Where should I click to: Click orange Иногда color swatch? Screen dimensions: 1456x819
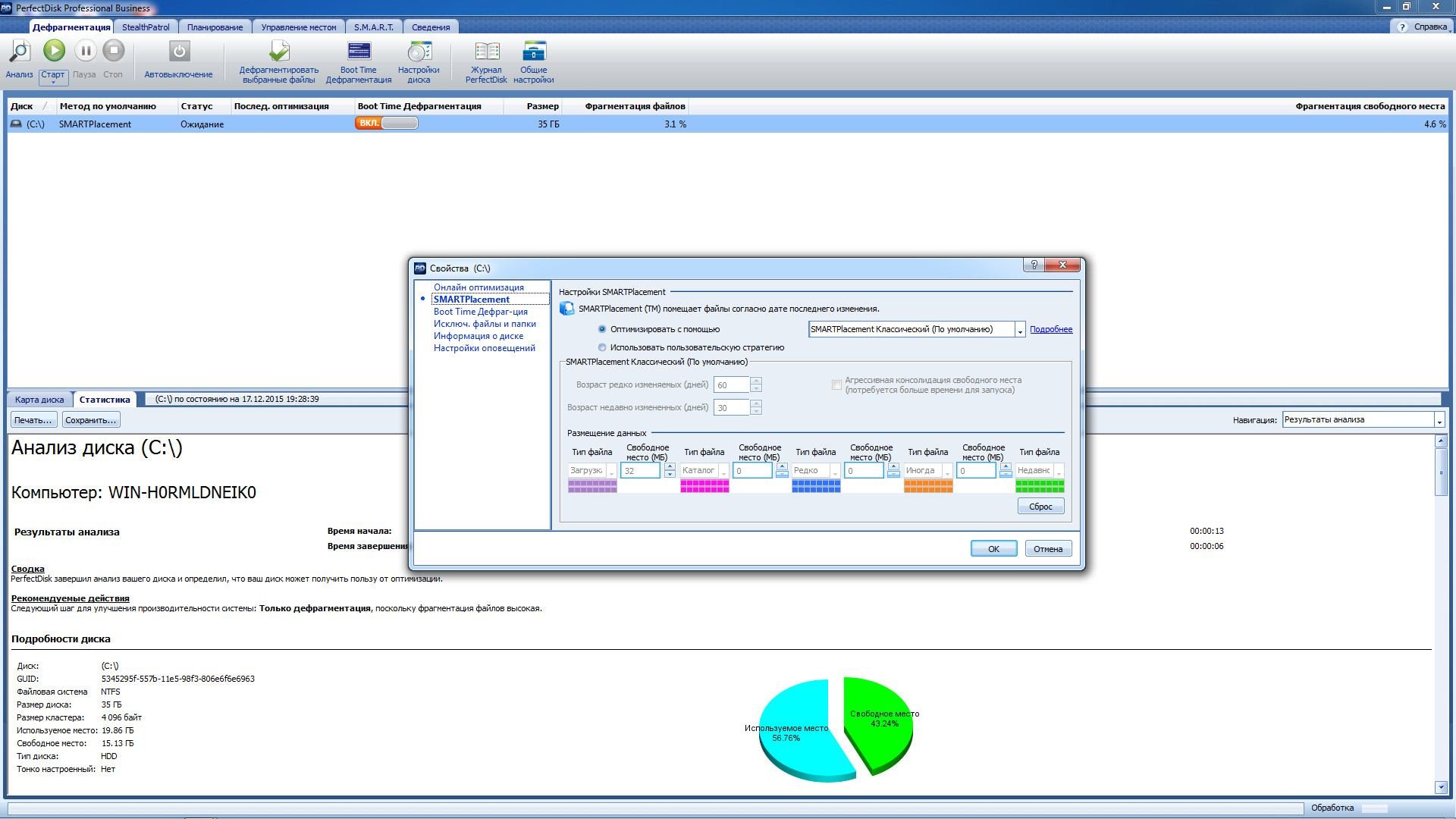(x=928, y=486)
